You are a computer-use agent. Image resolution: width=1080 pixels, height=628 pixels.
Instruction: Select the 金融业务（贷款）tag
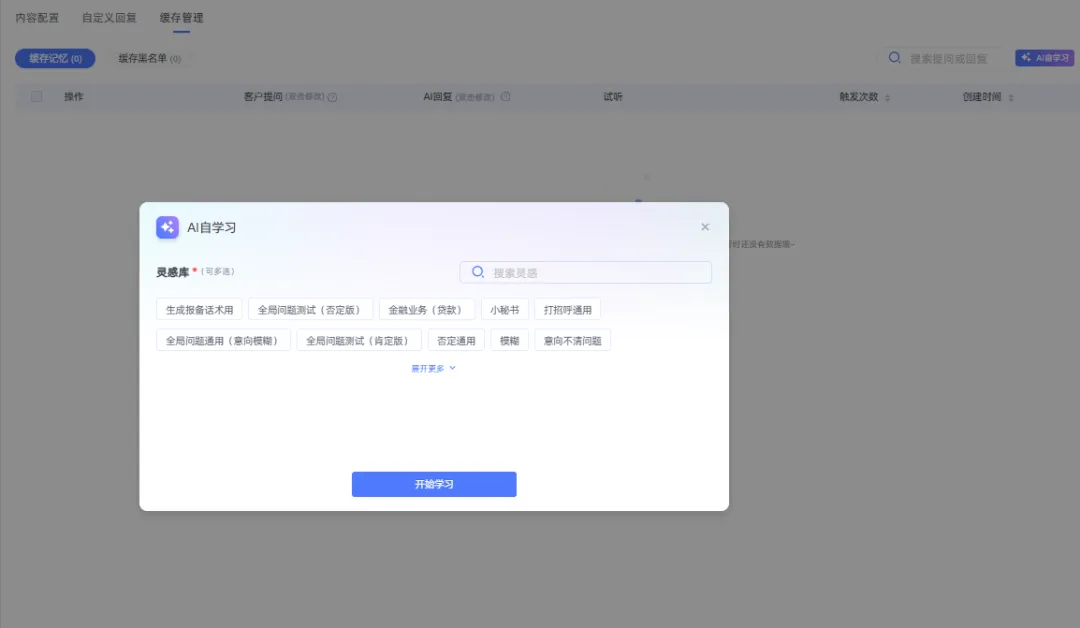[426, 310]
